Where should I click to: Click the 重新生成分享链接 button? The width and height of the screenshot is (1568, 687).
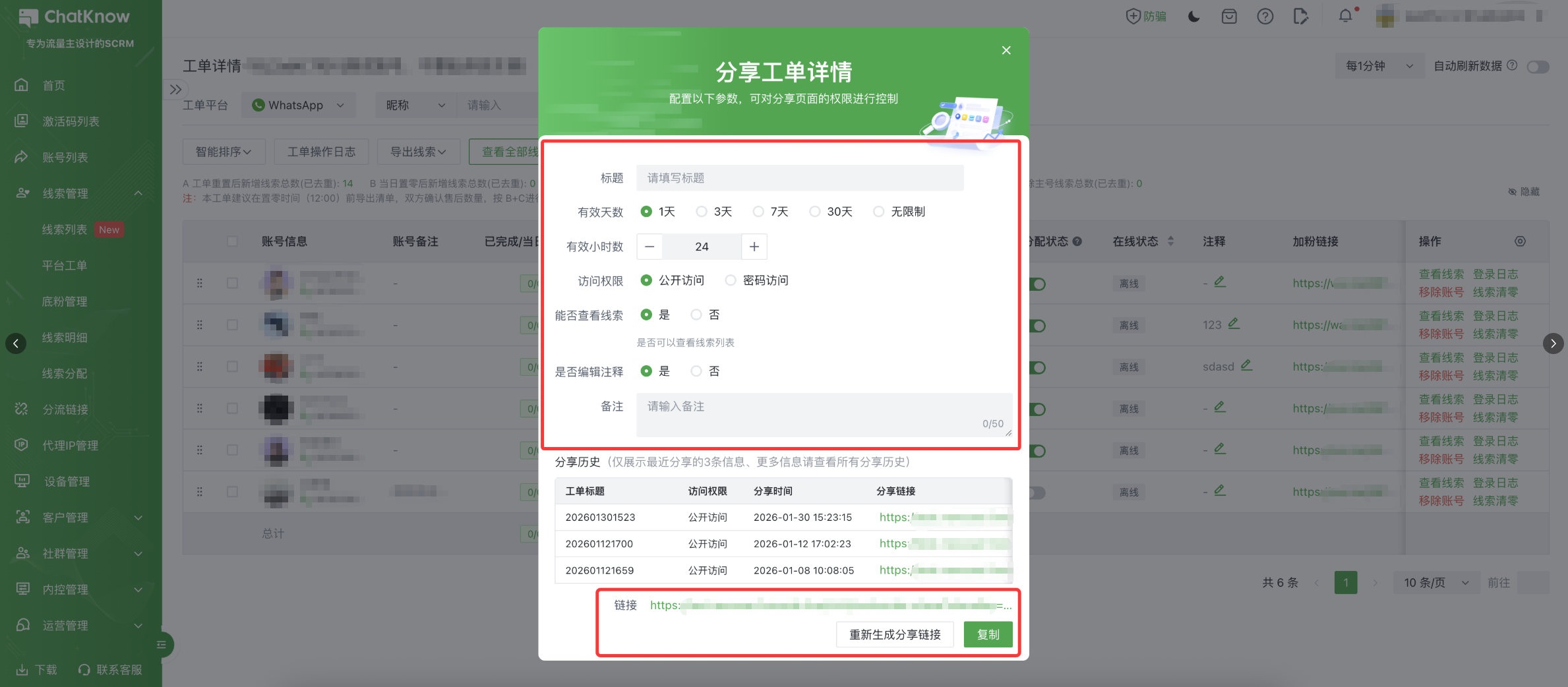click(x=894, y=634)
